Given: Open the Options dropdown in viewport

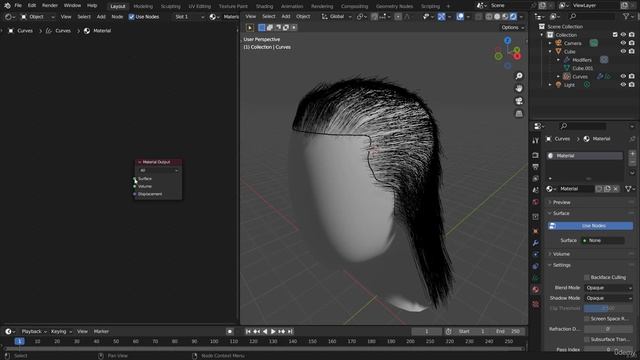Looking at the screenshot, I should (513, 28).
